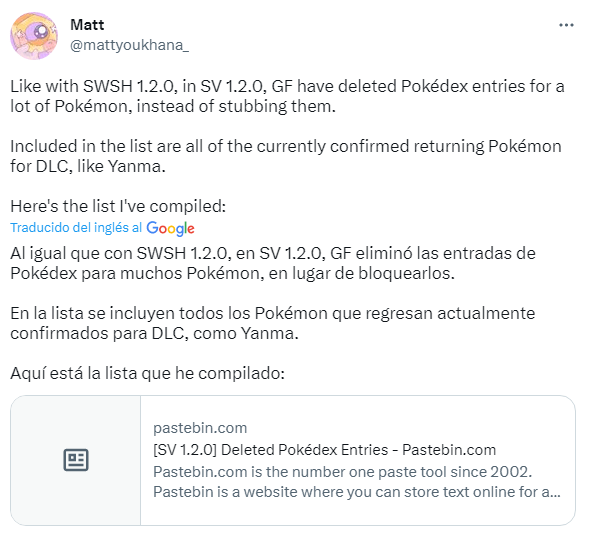The image size is (590, 542).
Task: Click the Google logo in translation notice
Action: [170, 228]
